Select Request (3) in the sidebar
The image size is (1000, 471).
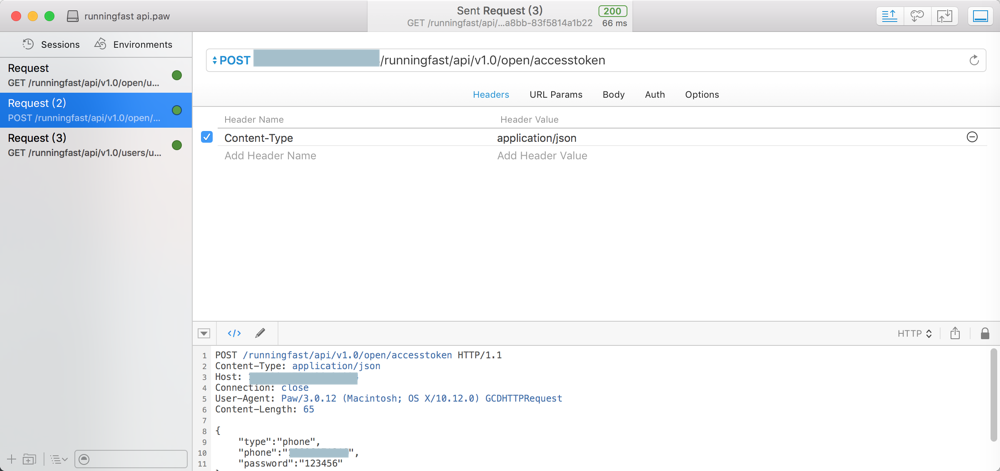point(85,145)
